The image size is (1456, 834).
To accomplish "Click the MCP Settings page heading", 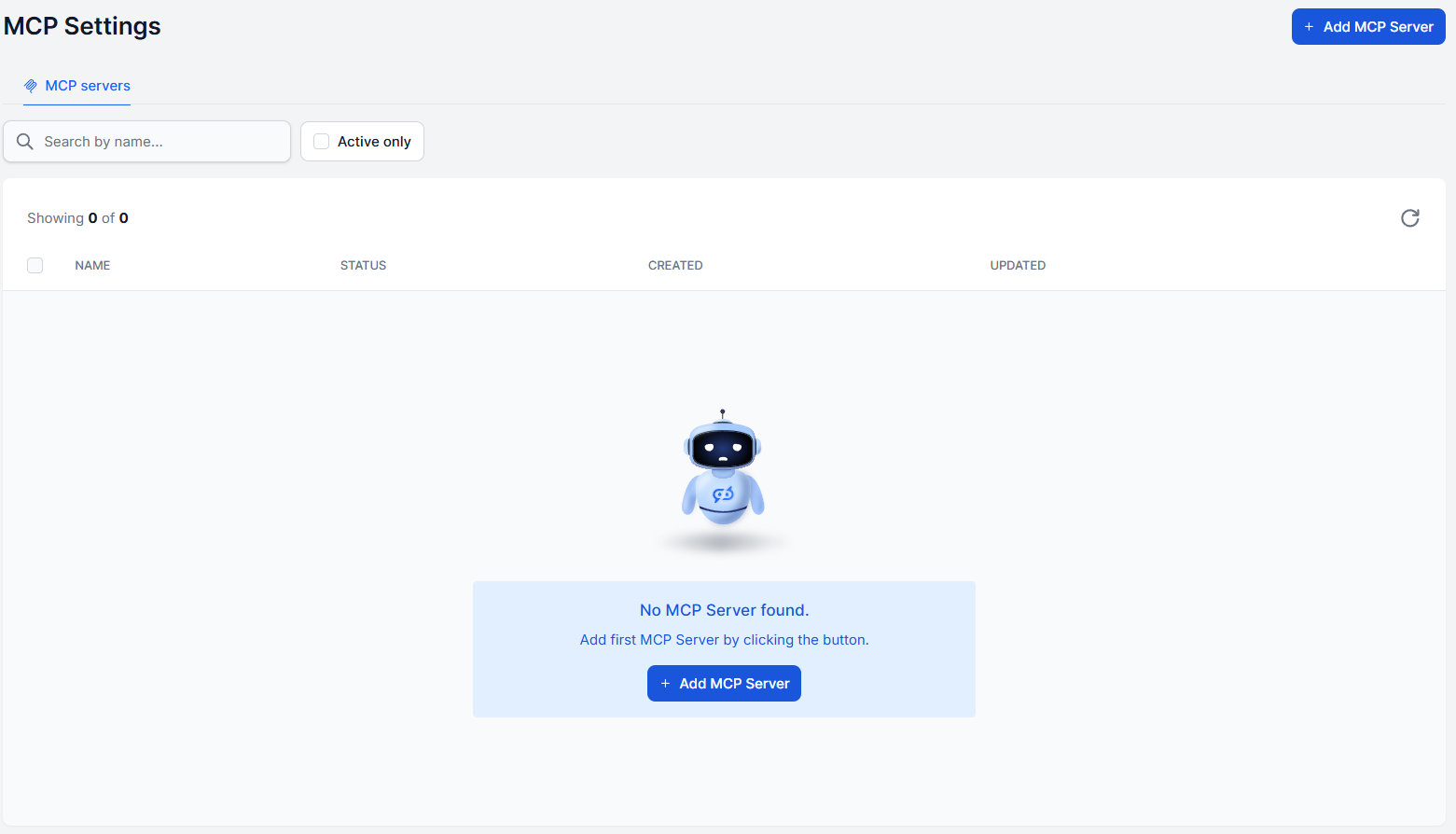I will (x=82, y=26).
